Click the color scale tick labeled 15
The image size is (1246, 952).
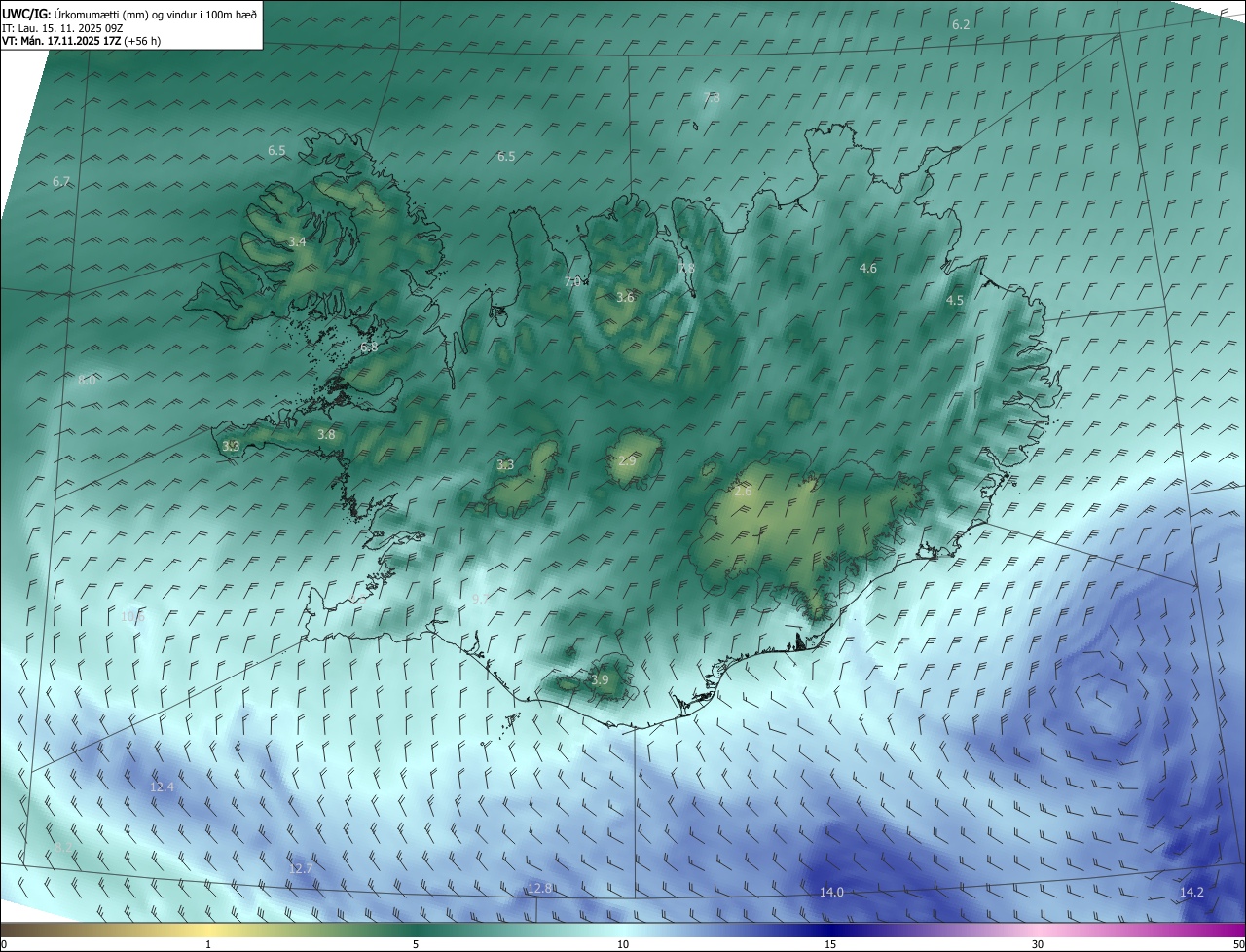tap(830, 944)
